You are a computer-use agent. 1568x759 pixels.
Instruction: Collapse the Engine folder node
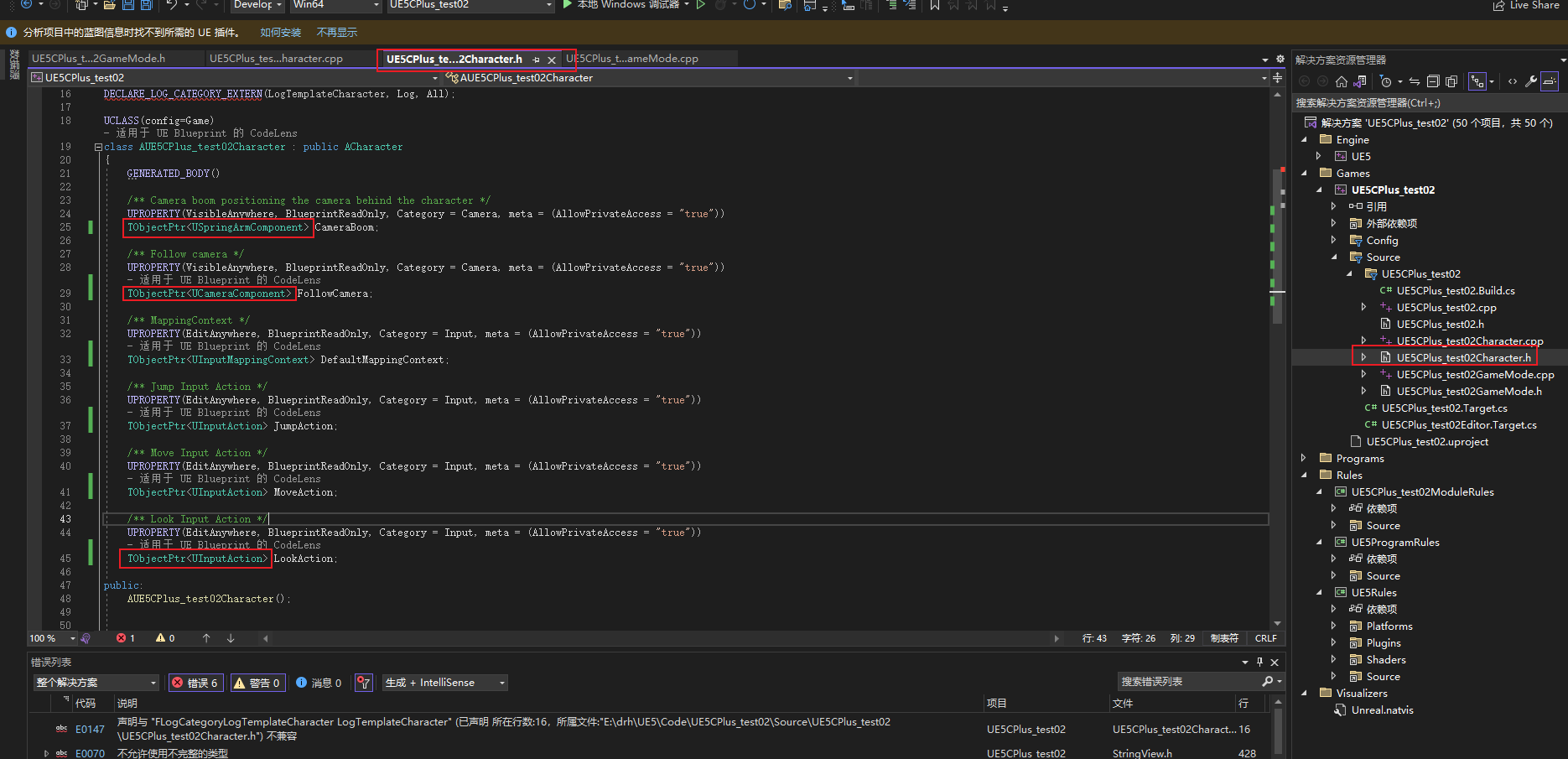[1304, 139]
